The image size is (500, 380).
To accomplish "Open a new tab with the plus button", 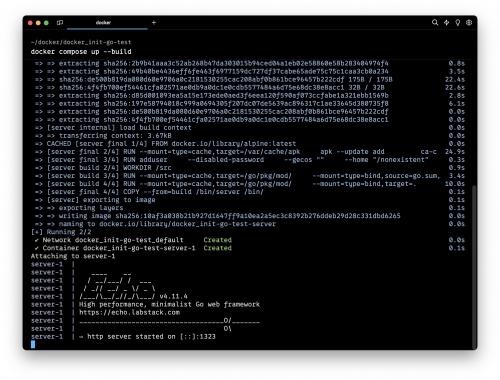I will click(x=154, y=22).
